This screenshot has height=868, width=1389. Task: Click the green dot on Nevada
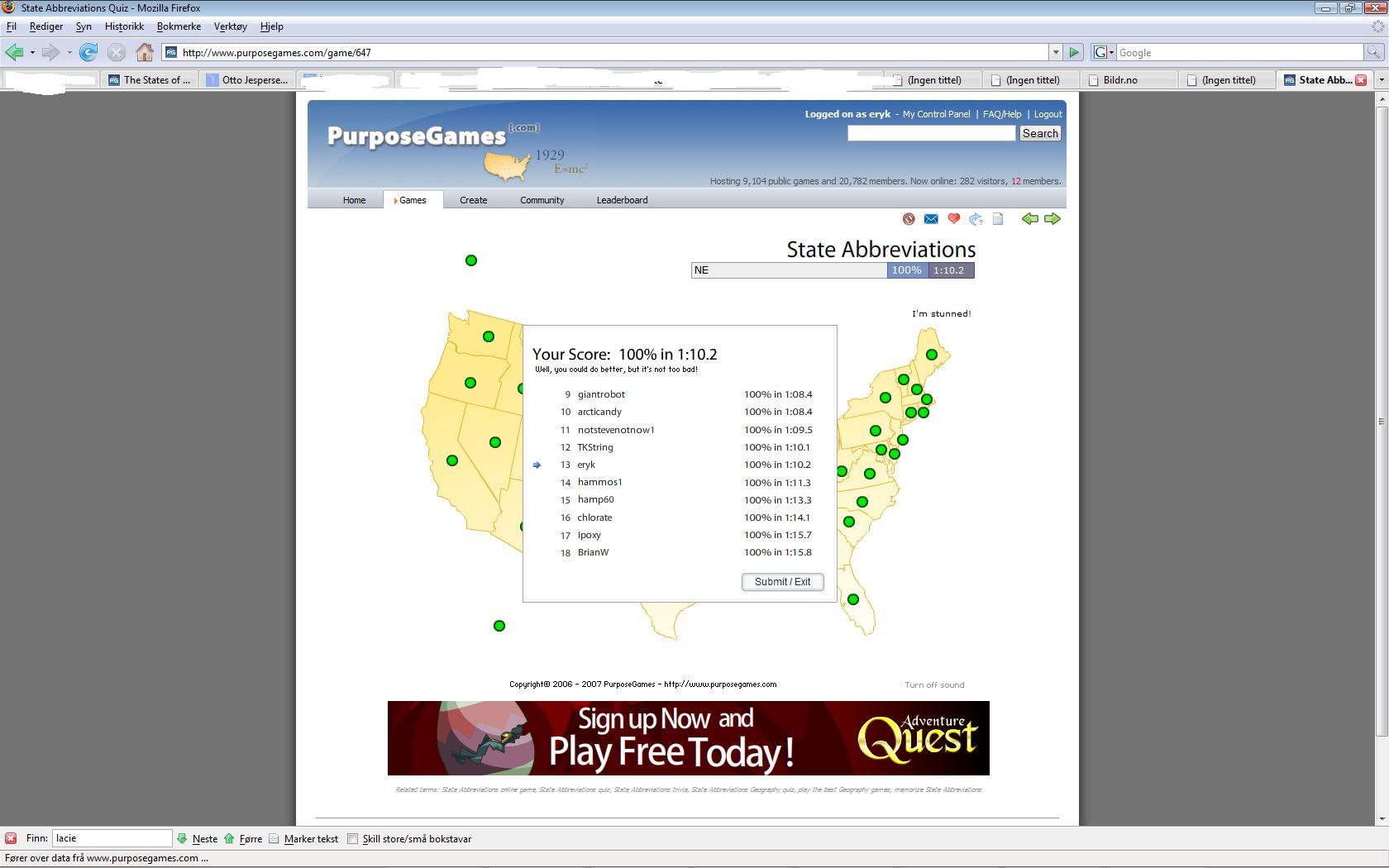tap(495, 442)
